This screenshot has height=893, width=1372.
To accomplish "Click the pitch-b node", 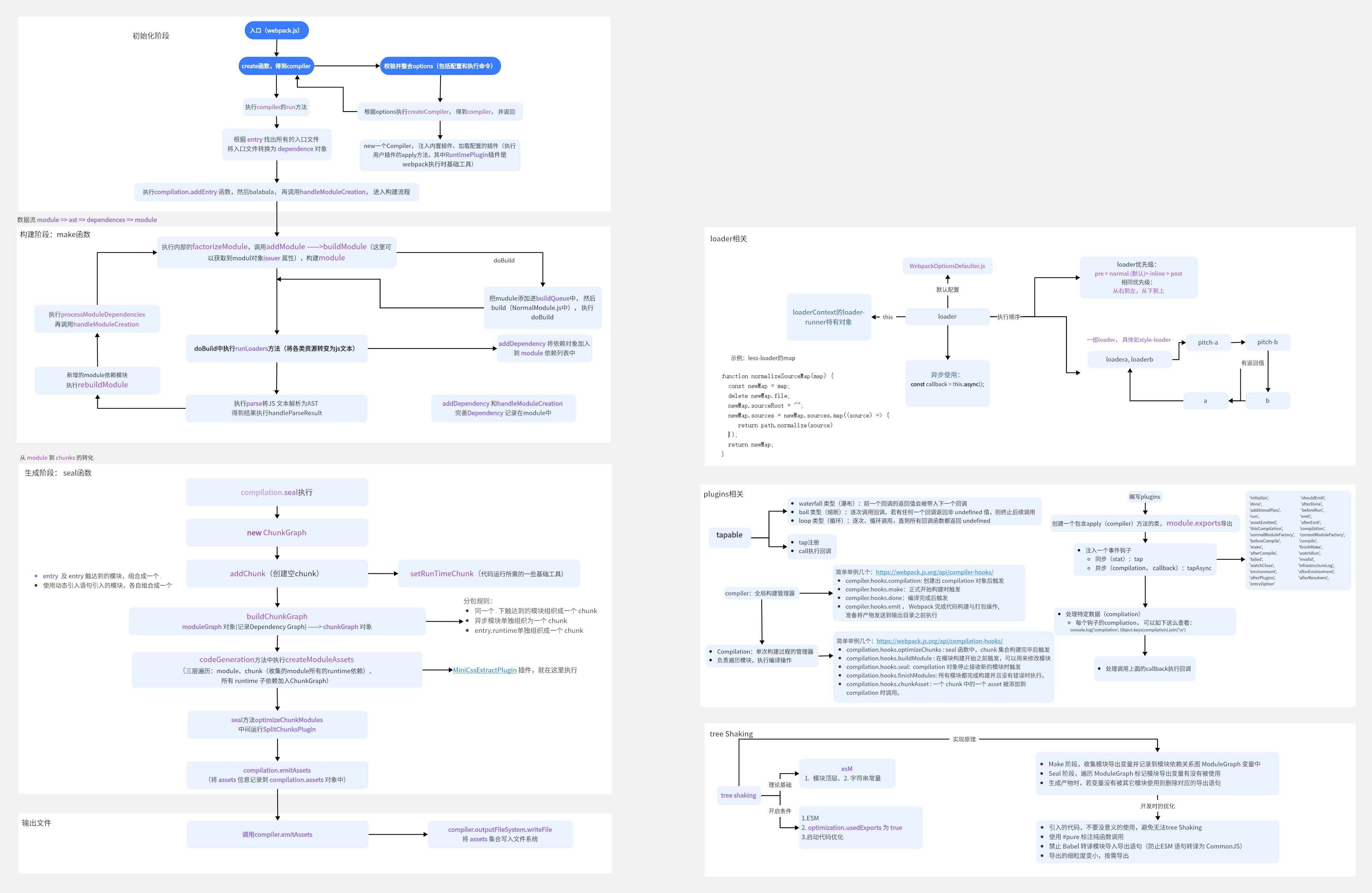I will pyautogui.click(x=1267, y=342).
